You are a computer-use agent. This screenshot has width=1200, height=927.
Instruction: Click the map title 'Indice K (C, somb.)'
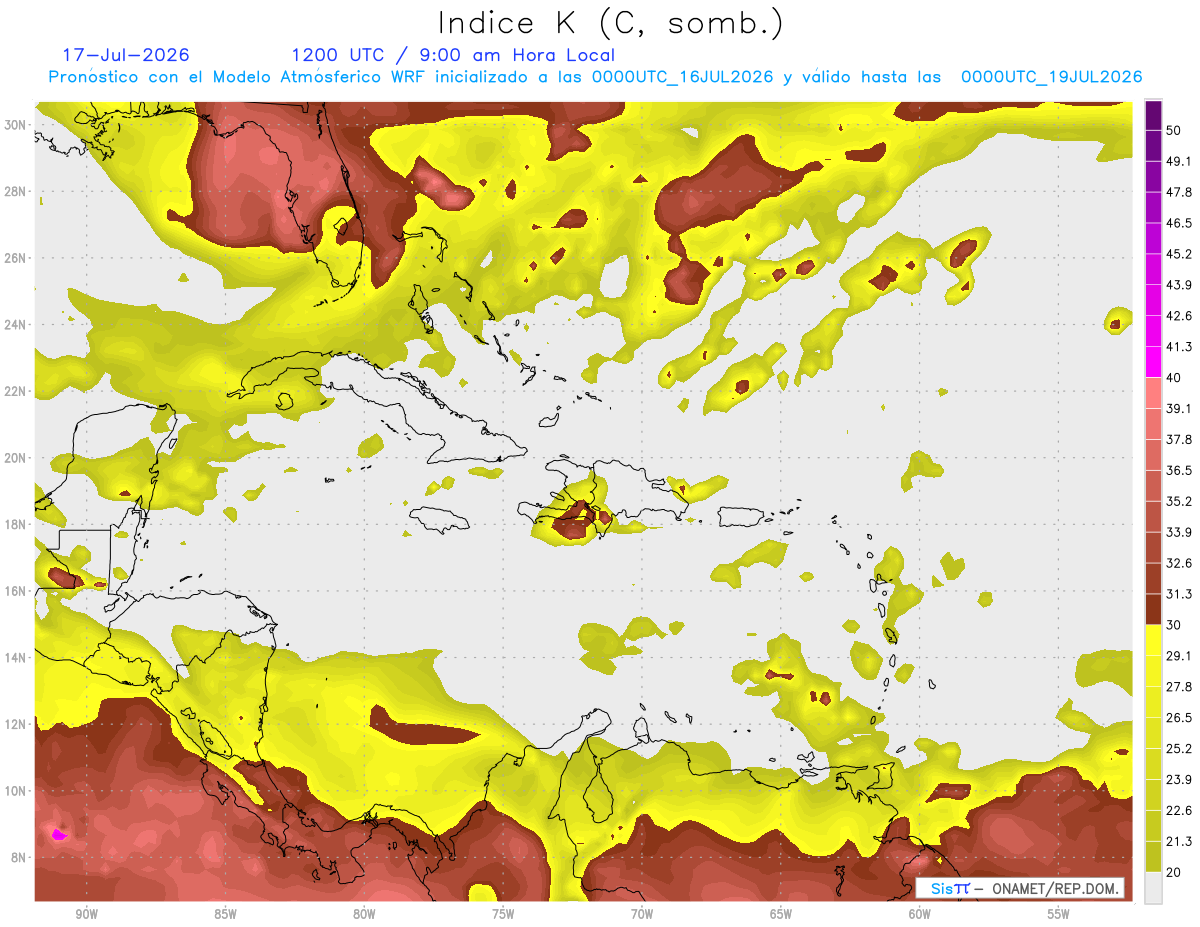click(610, 23)
